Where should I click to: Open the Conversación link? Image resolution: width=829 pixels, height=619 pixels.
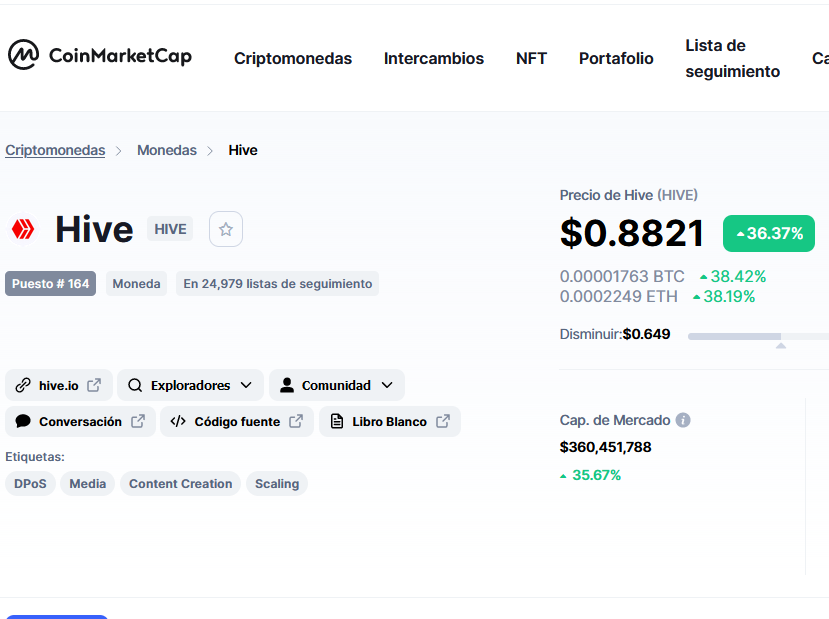[x=80, y=421]
